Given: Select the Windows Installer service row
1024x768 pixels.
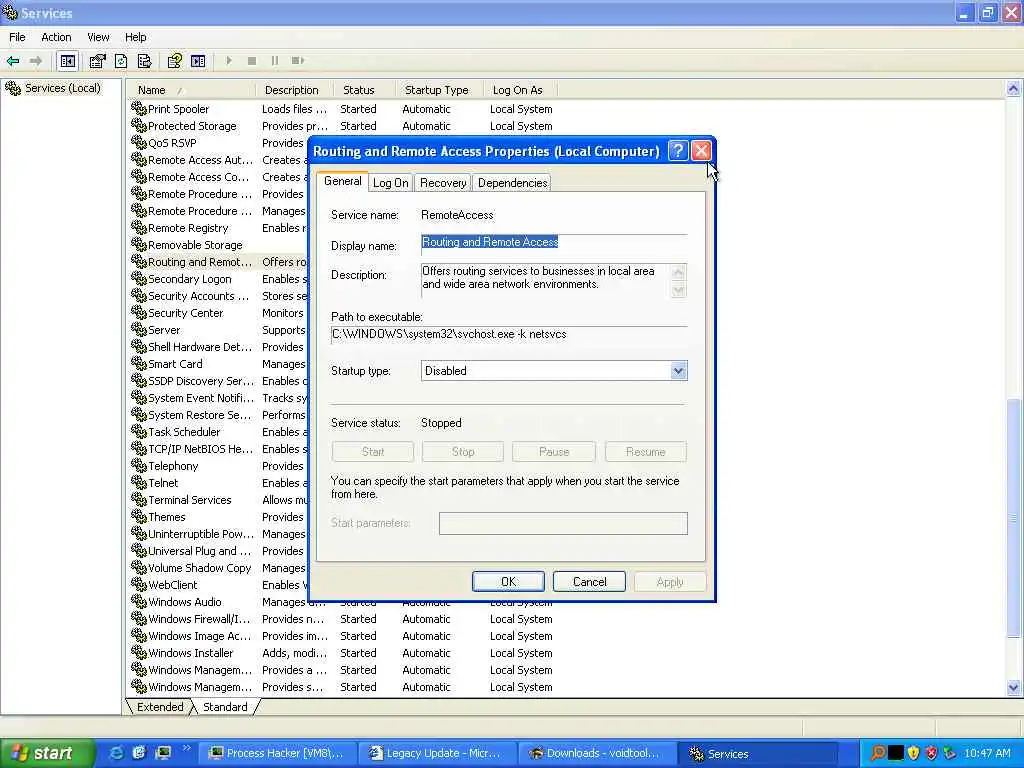Looking at the screenshot, I should 344,652.
